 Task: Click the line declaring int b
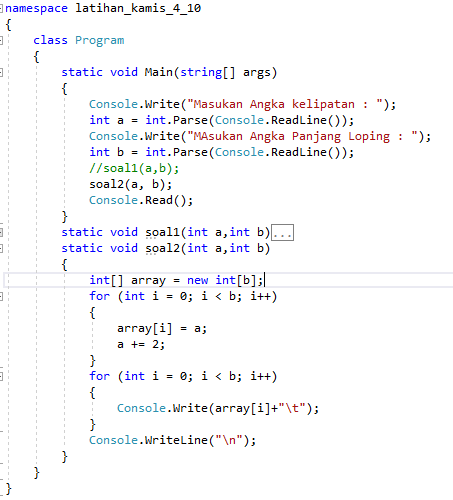click(222, 152)
